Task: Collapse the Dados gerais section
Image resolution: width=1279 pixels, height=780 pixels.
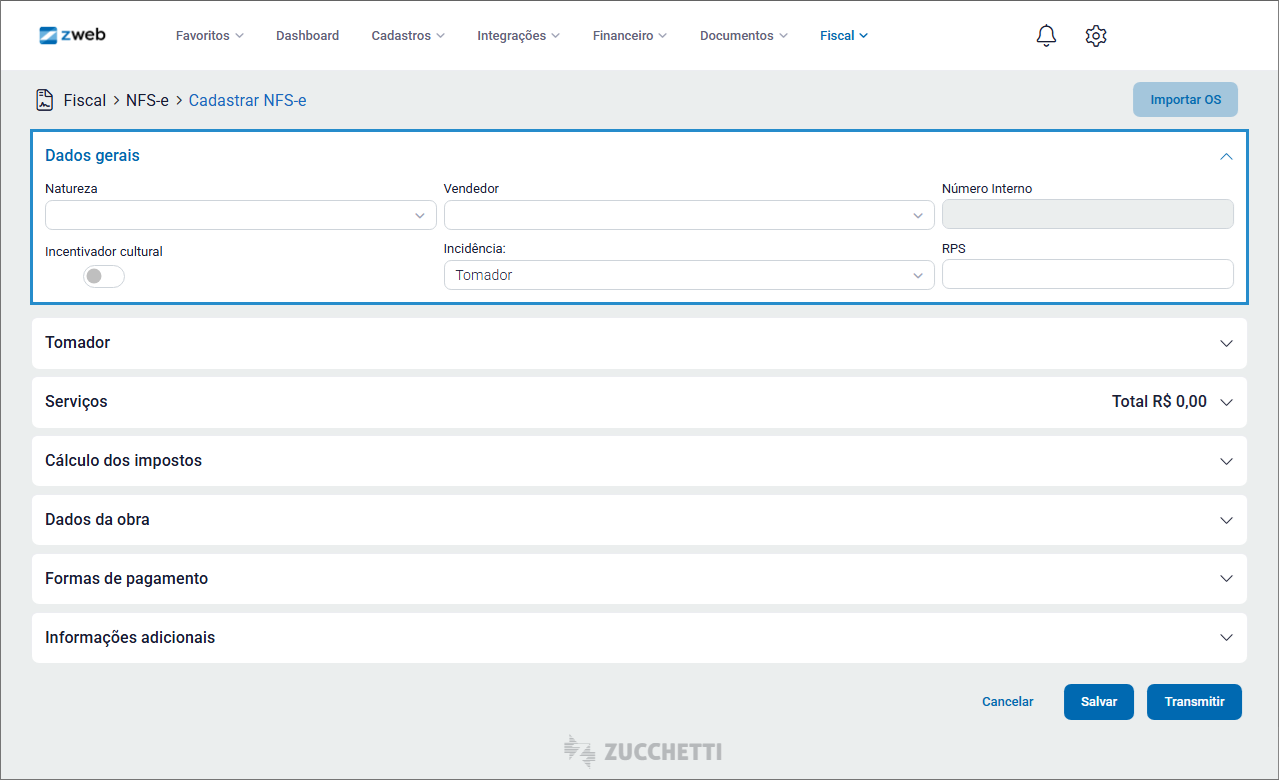Action: coord(1226,156)
